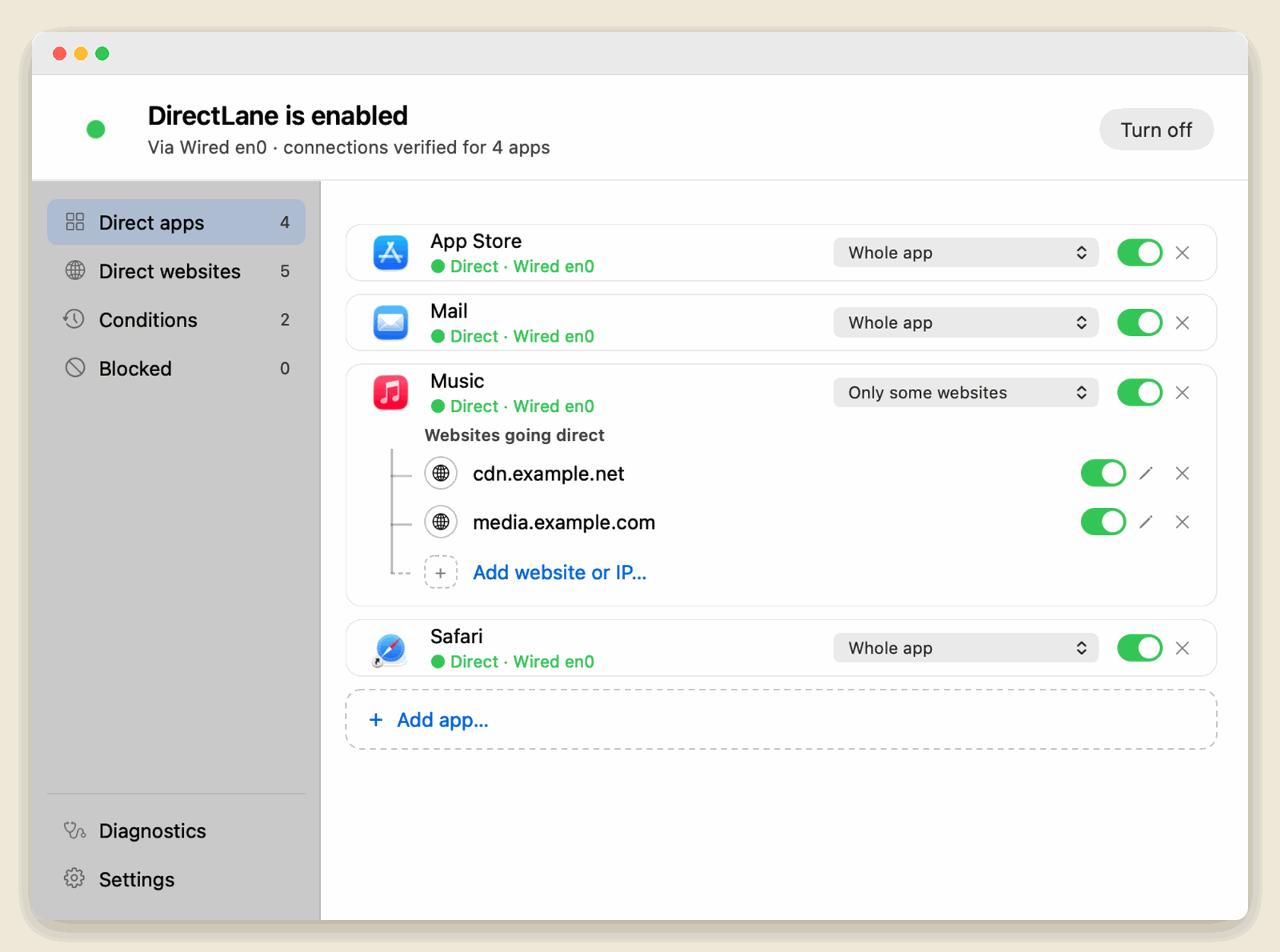Edit media.example.com with the pencil icon

pyautogui.click(x=1146, y=522)
